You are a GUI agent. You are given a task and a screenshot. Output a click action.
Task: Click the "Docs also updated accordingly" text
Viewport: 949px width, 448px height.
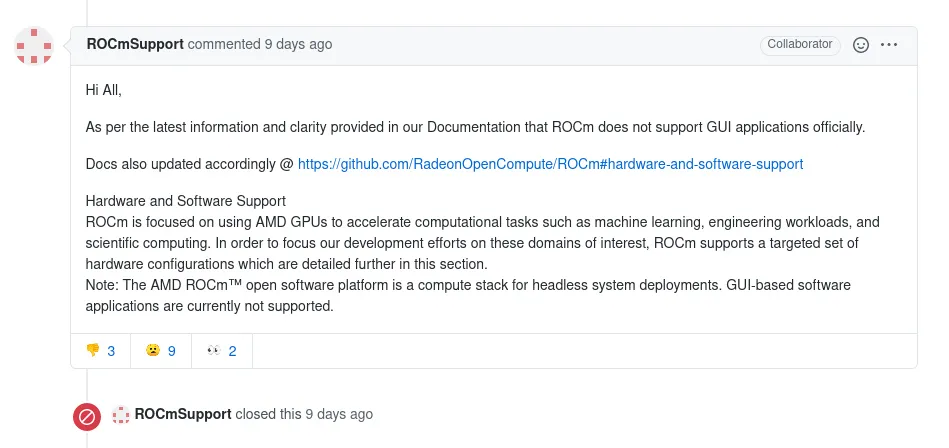[x=189, y=163]
